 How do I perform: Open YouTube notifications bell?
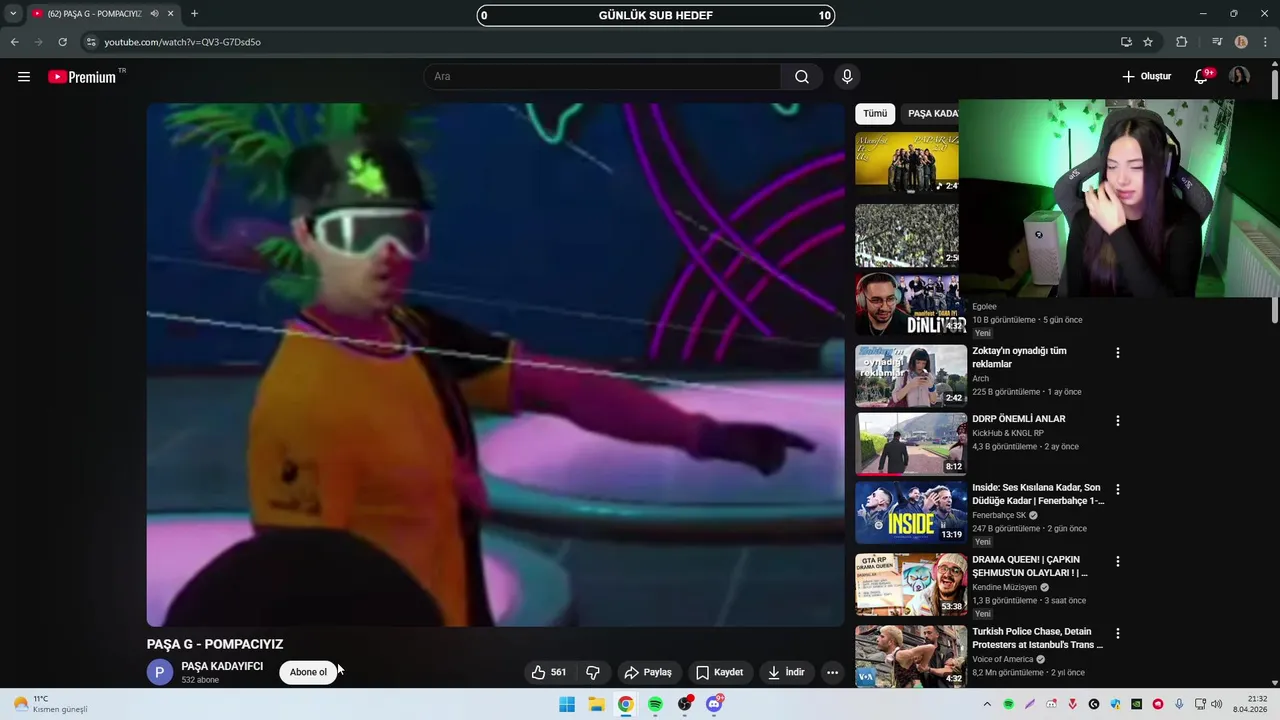[1202, 77]
